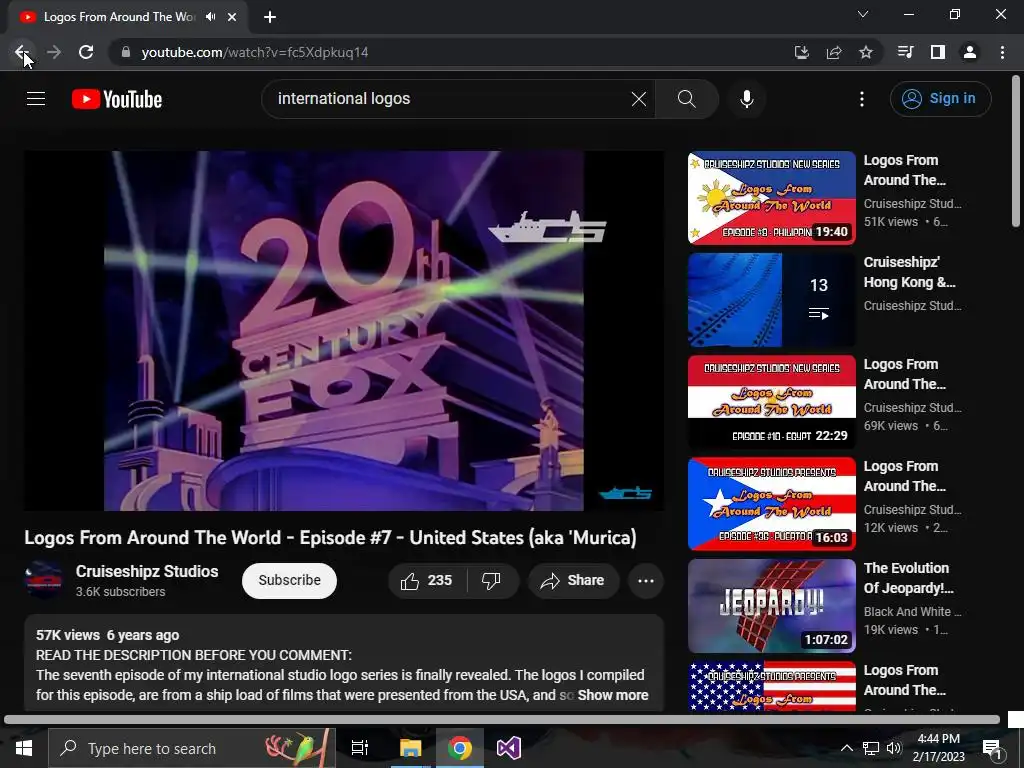This screenshot has height=768, width=1024.
Task: Open Cruiseshipz Studios channel name link
Action: point(147,571)
